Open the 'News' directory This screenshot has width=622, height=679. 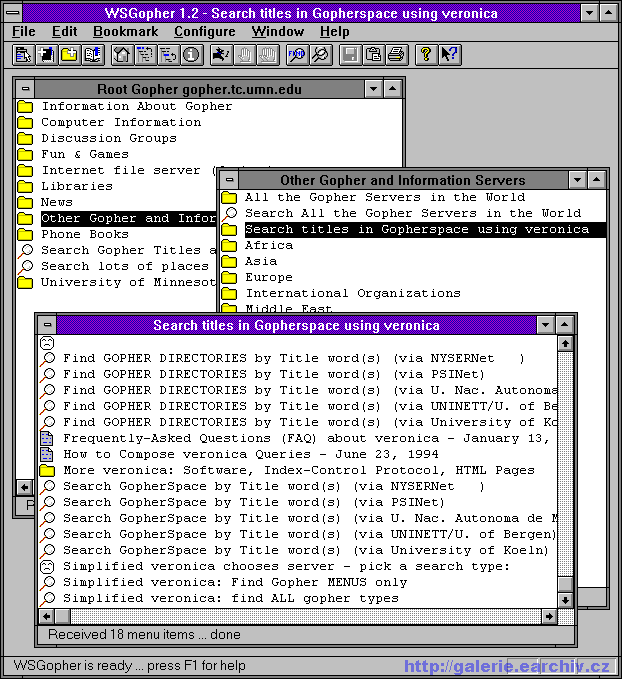(x=57, y=203)
